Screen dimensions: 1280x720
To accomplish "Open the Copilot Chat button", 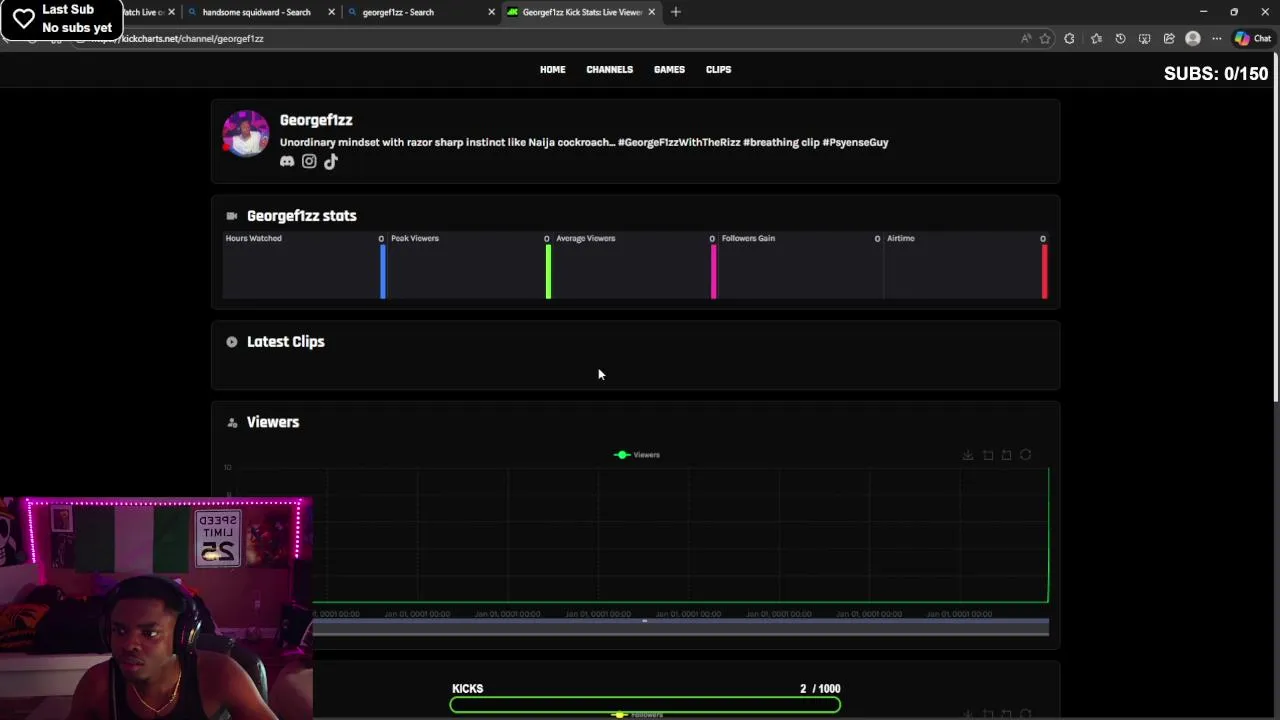I will point(1252,38).
